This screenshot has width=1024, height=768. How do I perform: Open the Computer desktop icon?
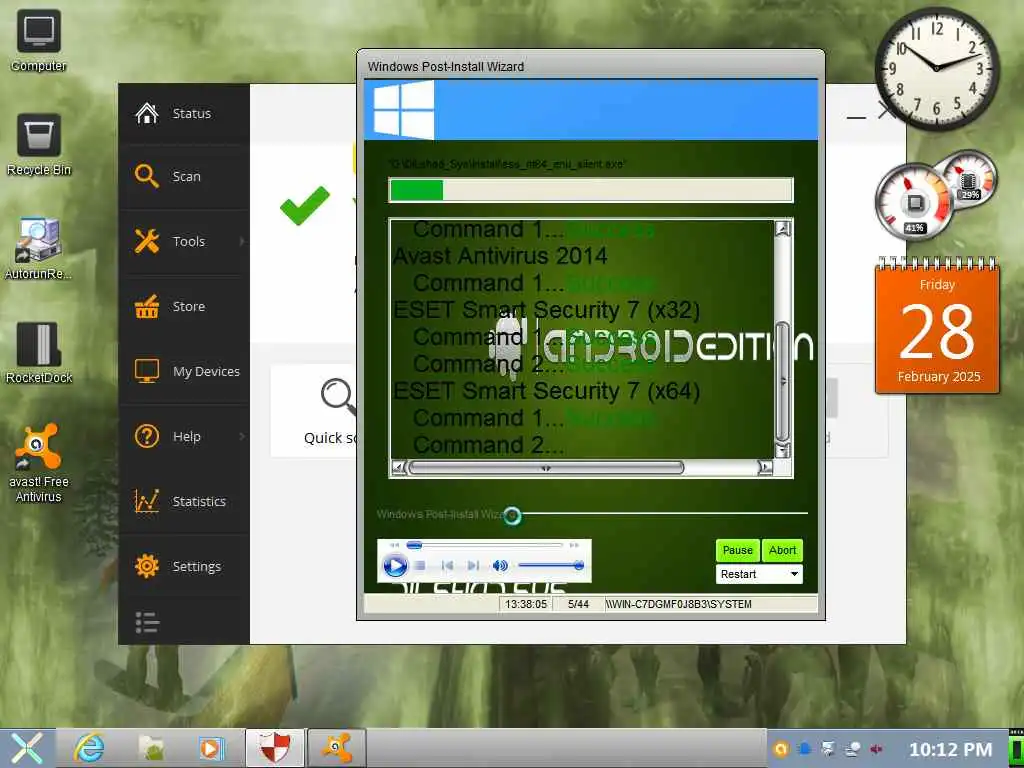point(39,40)
